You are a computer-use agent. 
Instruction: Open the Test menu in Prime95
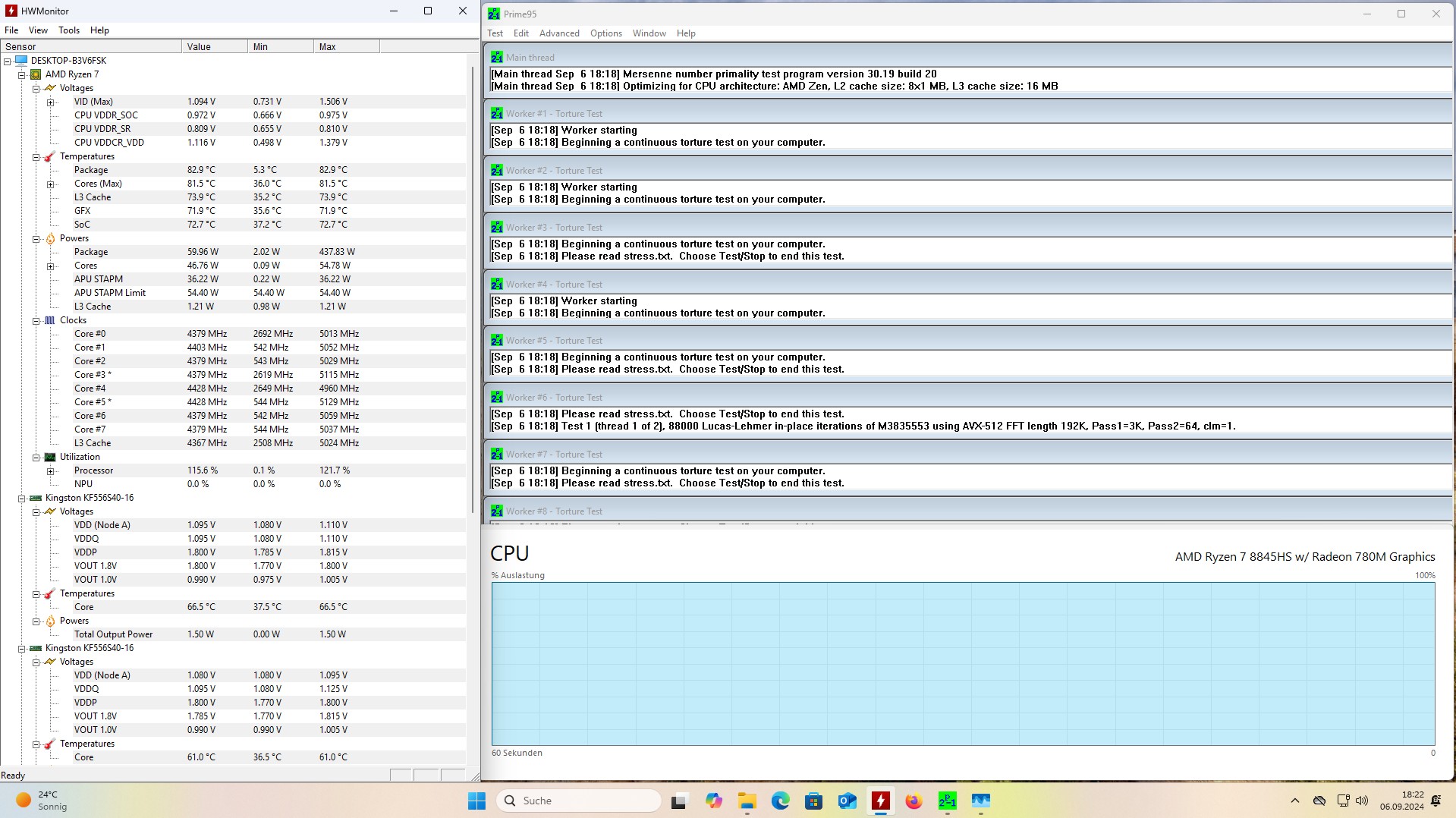point(495,33)
